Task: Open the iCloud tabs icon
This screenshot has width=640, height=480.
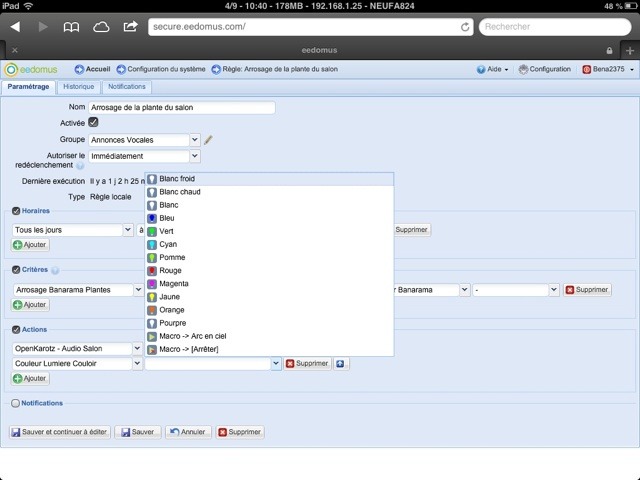Action: tap(101, 27)
